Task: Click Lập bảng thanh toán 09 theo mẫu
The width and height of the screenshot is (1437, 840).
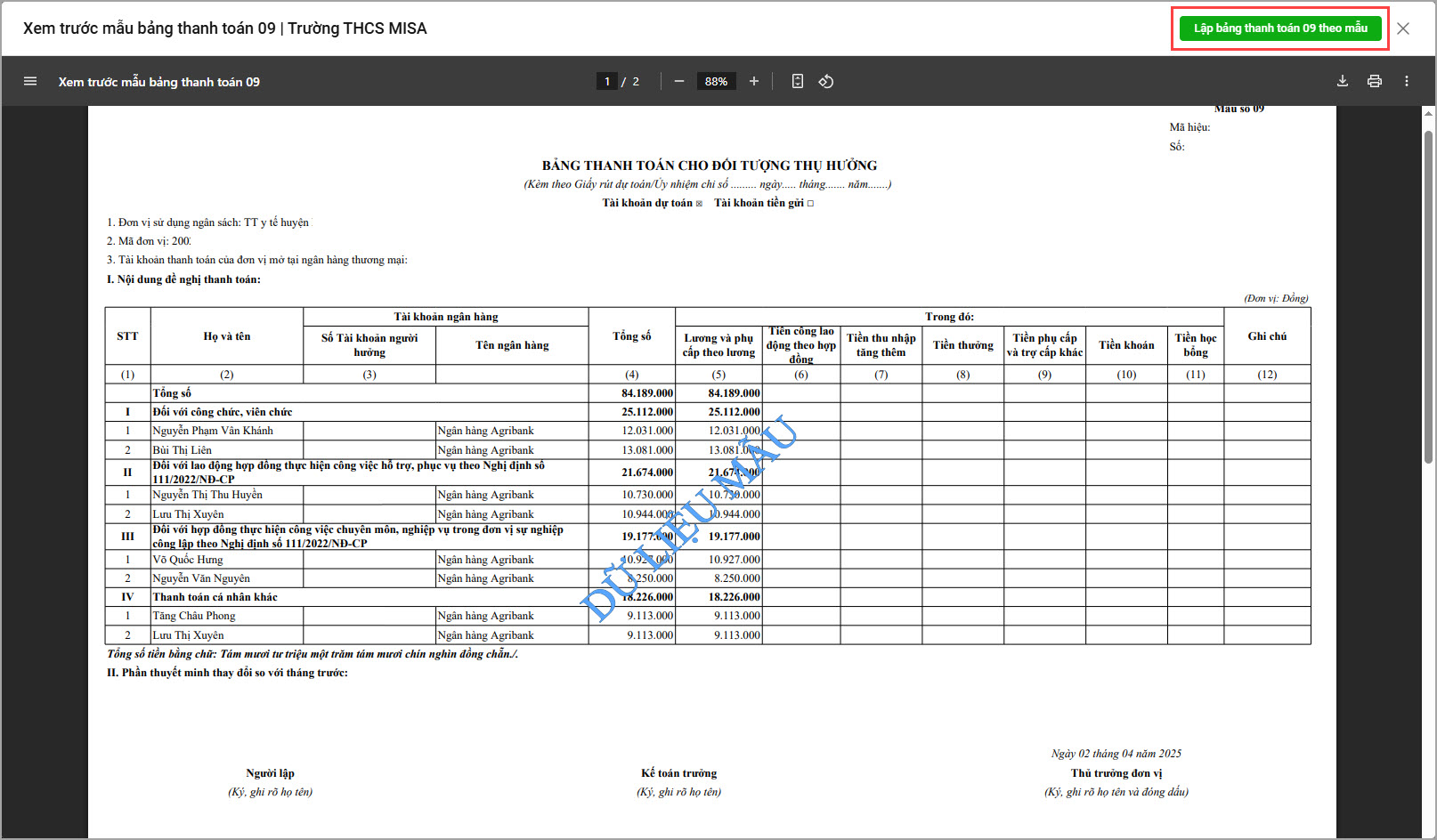Action: coord(1280,28)
